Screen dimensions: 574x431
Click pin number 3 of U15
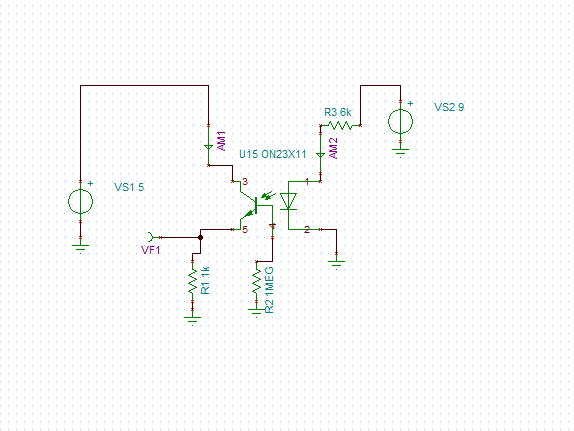[245, 181]
